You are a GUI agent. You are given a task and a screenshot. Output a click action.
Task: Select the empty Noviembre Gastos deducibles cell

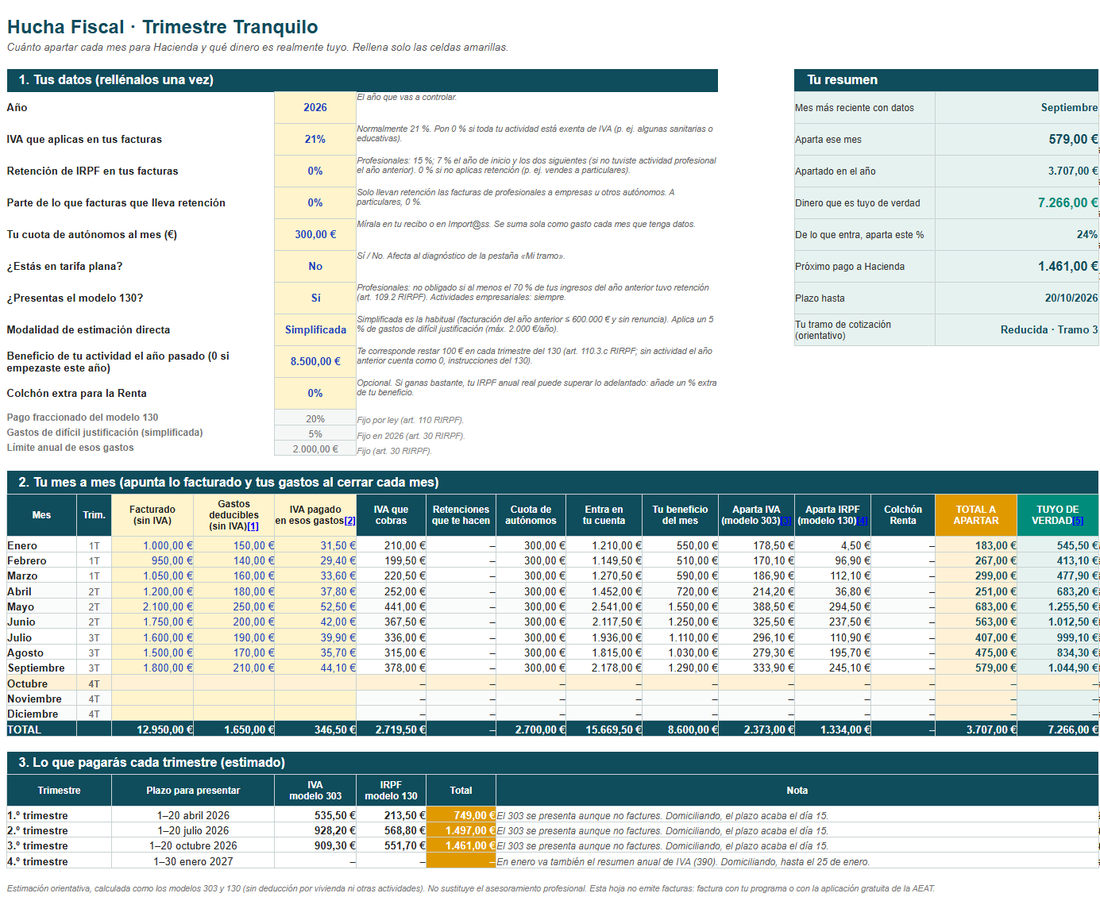(234, 699)
